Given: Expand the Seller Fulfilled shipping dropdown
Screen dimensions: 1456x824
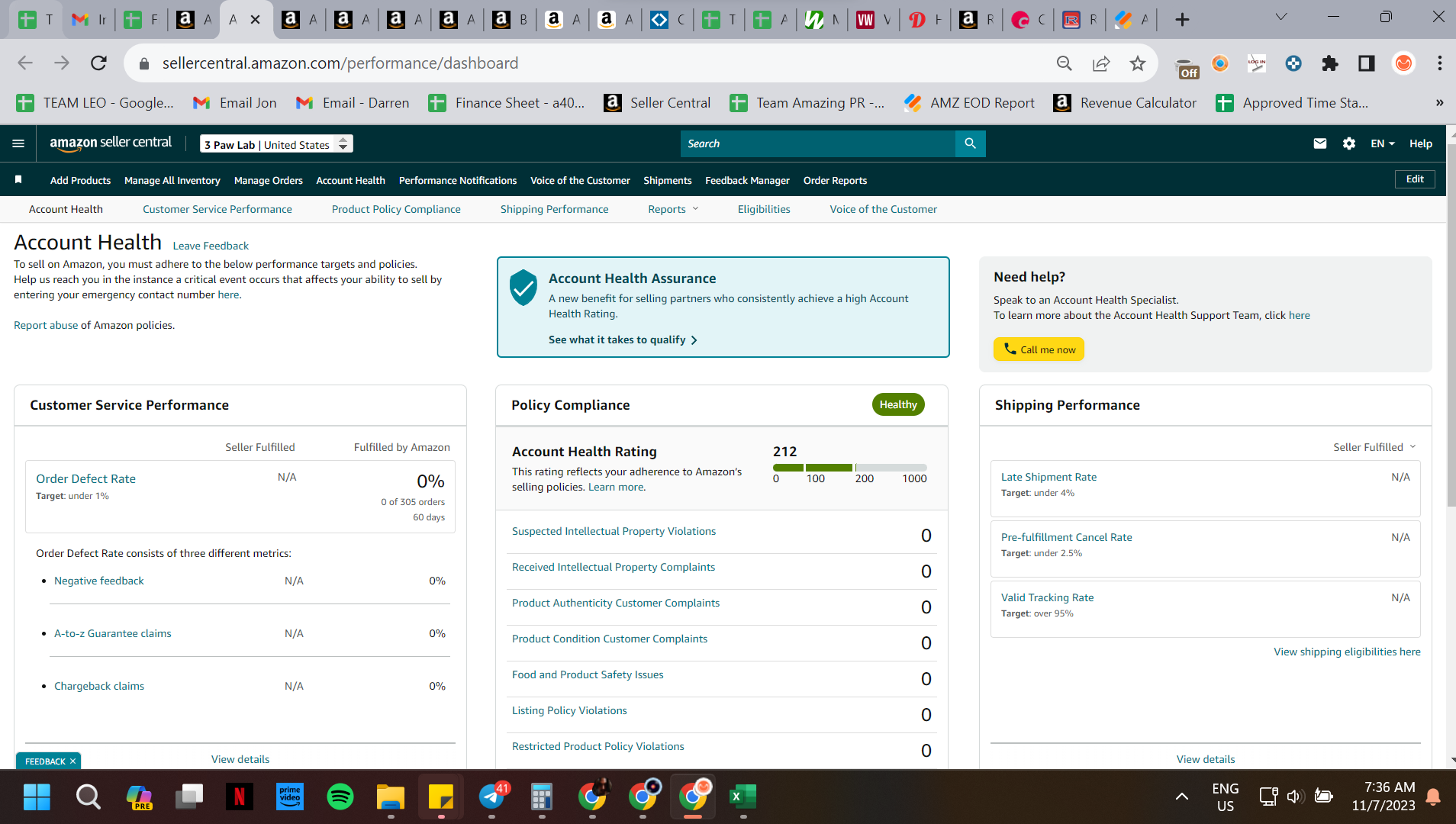Looking at the screenshot, I should click(x=1374, y=447).
